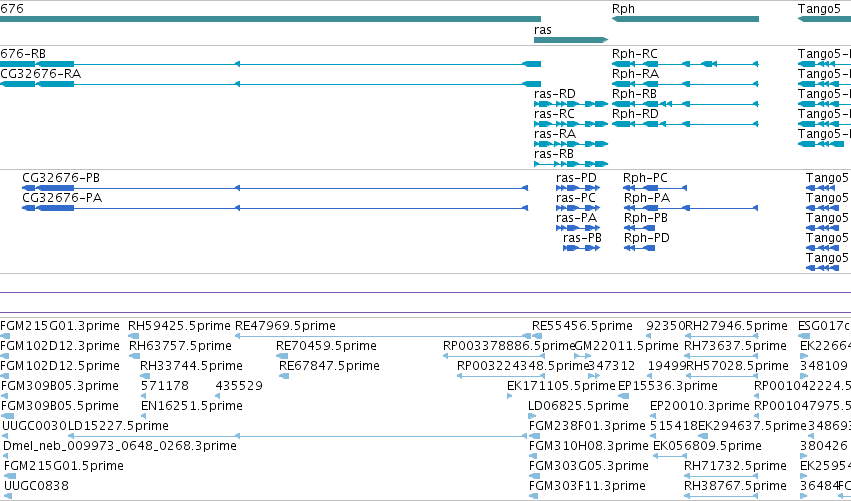Image resolution: width=851 pixels, height=501 pixels.
Task: Select the 676-RB transcript label
Action: click(23, 53)
